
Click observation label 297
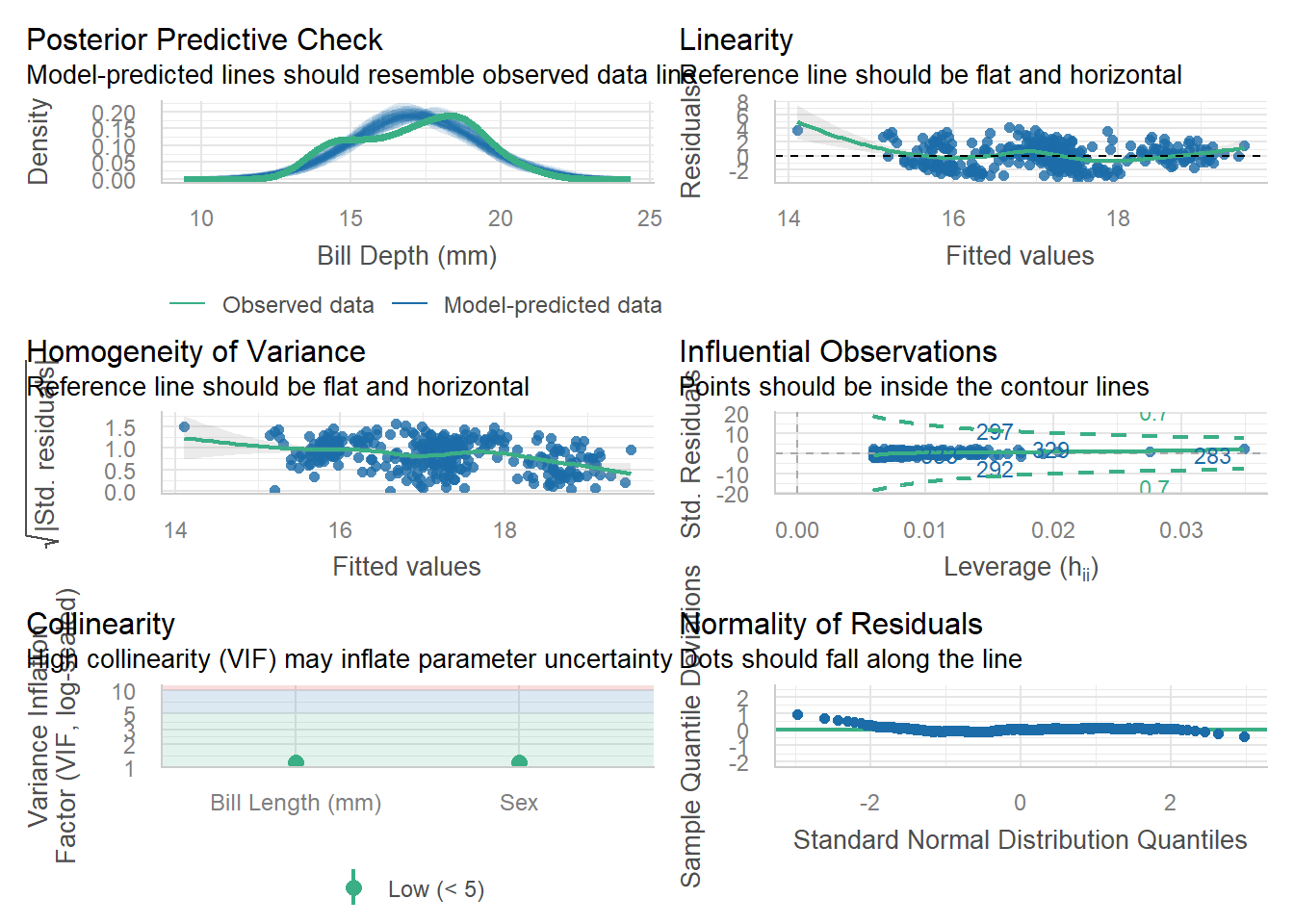pyautogui.click(x=994, y=432)
